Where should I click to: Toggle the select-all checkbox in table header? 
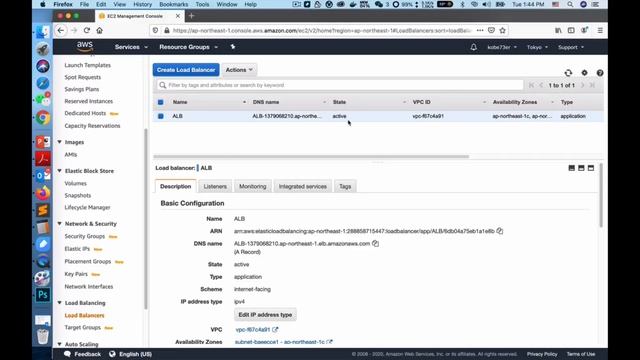[160, 102]
